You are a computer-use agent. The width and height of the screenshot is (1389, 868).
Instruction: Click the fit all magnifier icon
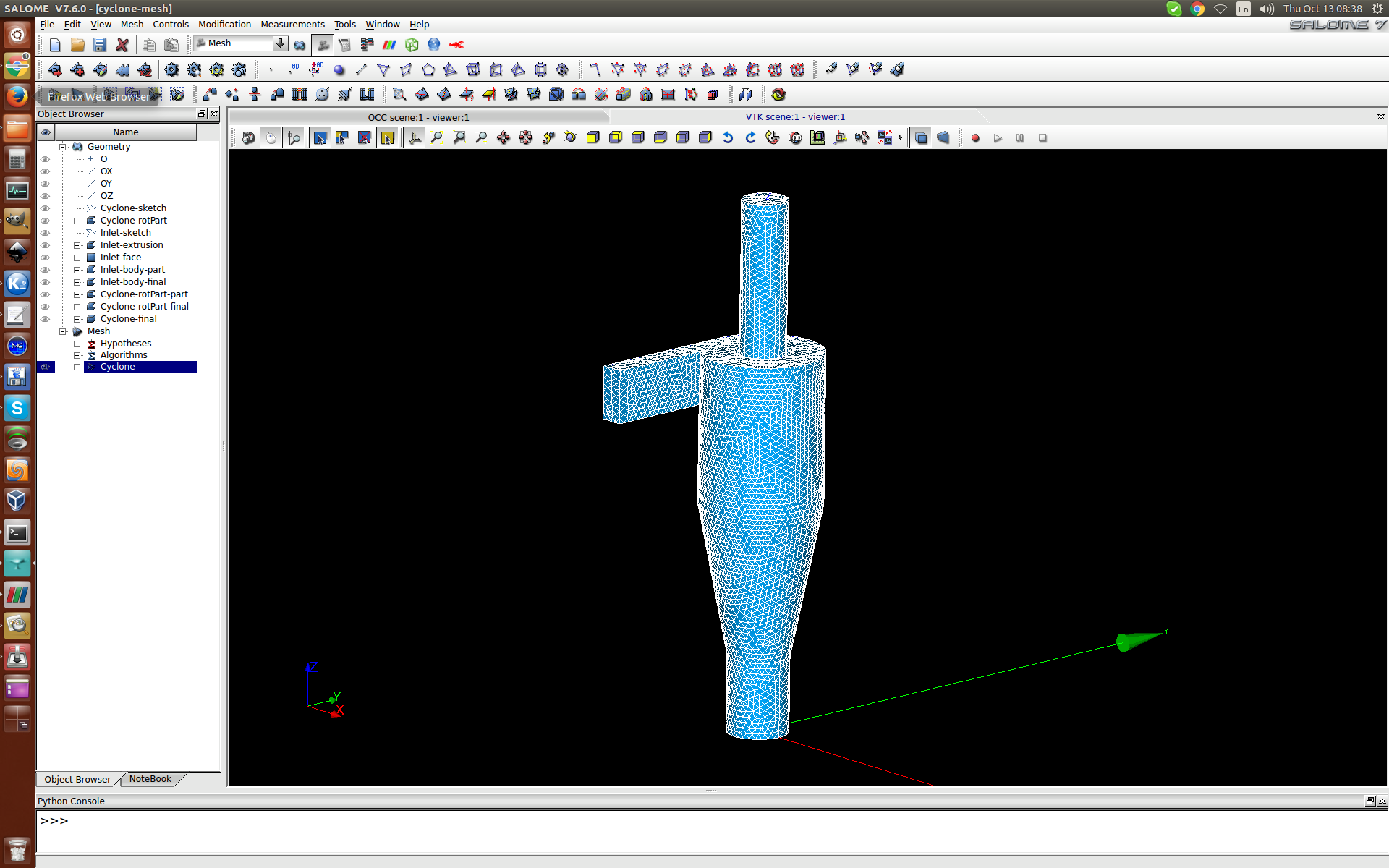coord(436,137)
